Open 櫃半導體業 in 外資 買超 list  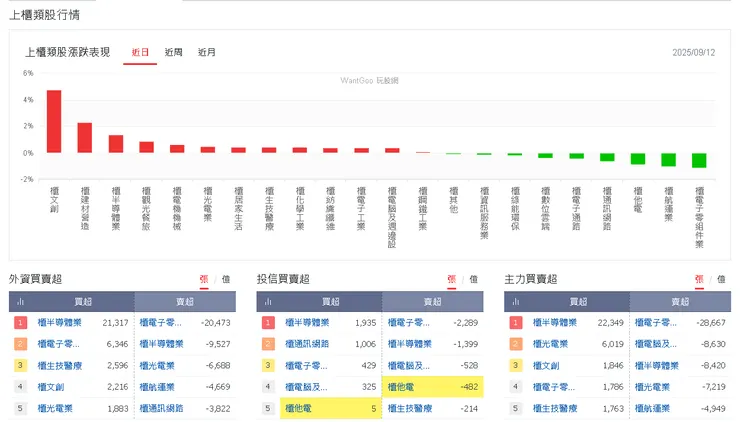coord(59,323)
